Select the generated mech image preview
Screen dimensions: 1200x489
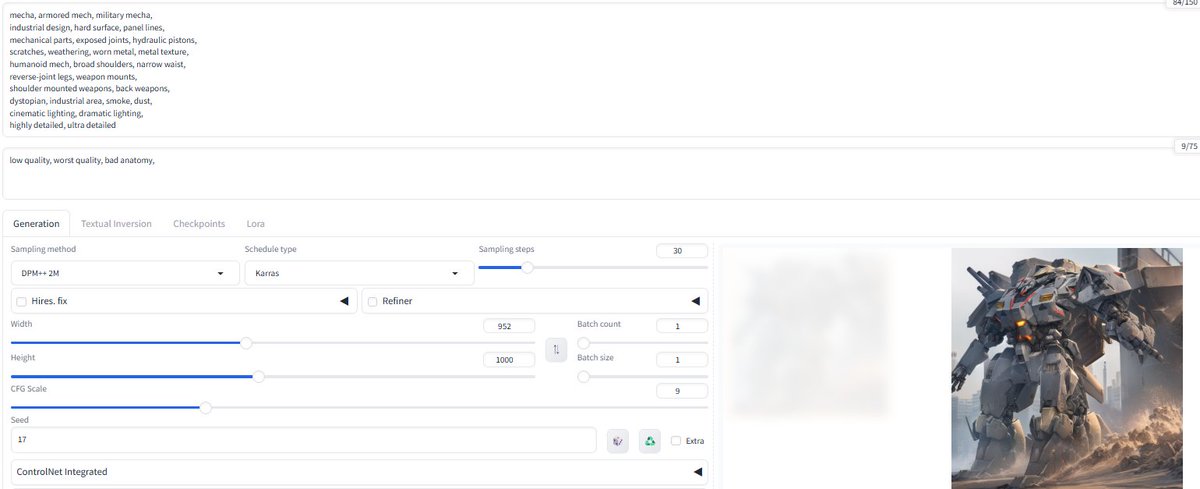[1068, 368]
